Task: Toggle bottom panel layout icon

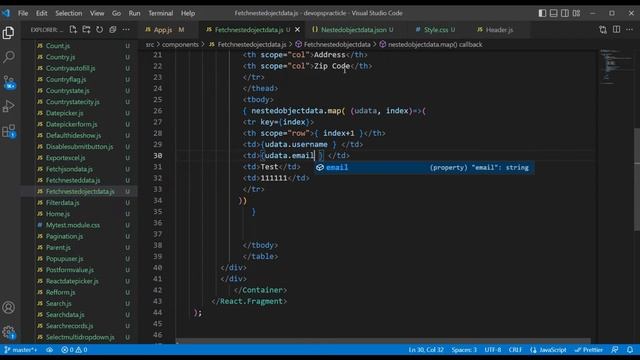Action: [553, 13]
